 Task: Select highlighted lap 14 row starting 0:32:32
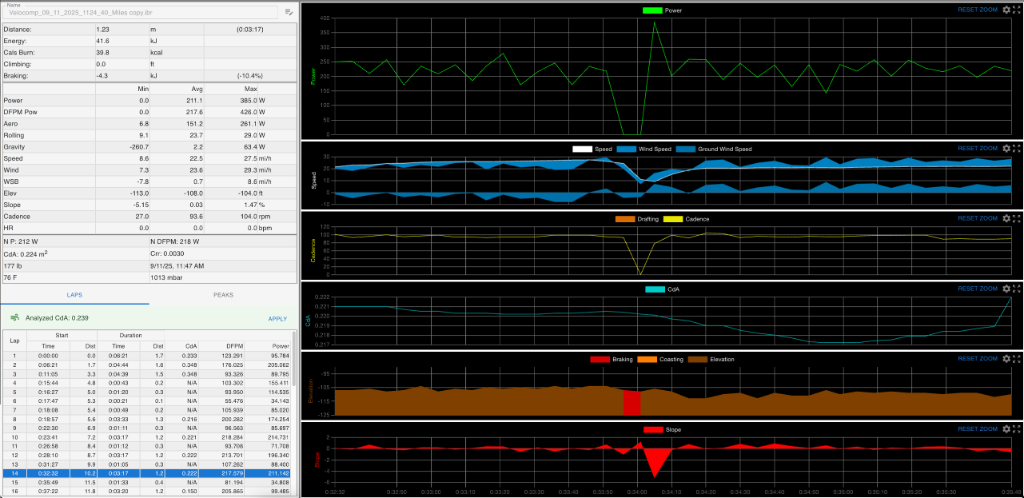(149, 471)
